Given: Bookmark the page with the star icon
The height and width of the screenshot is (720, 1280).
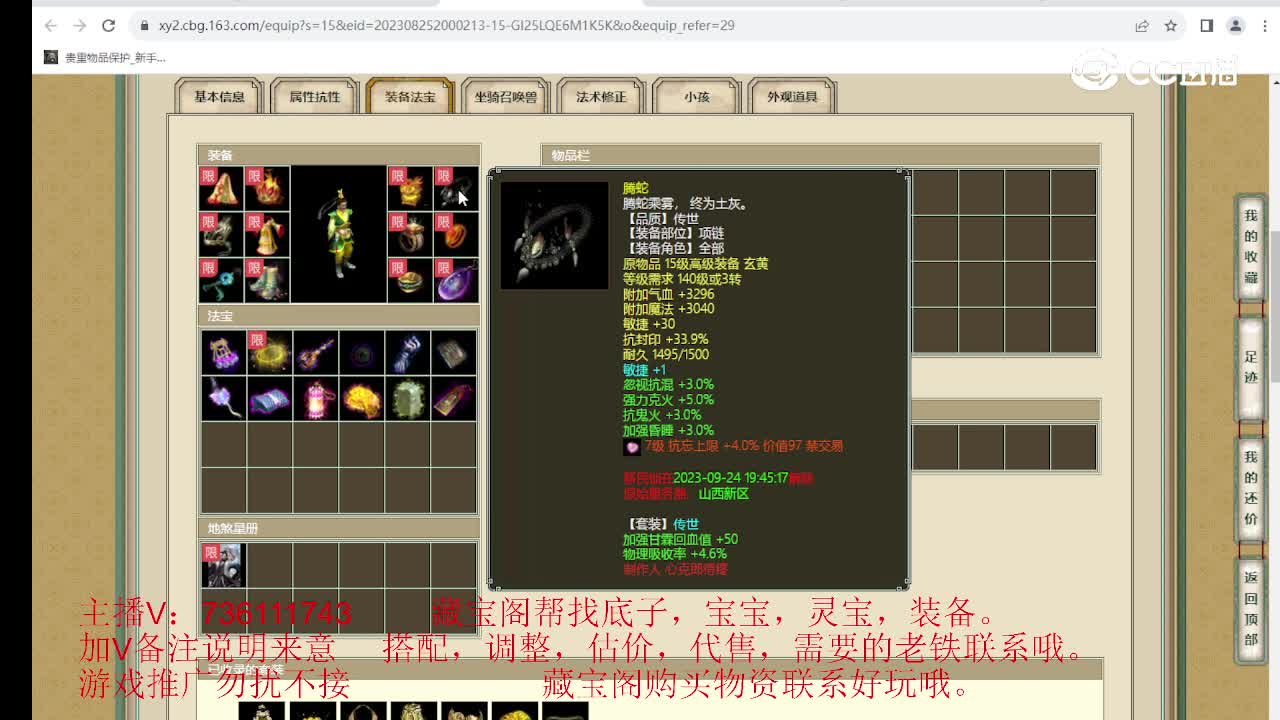Looking at the screenshot, I should point(1170,26).
